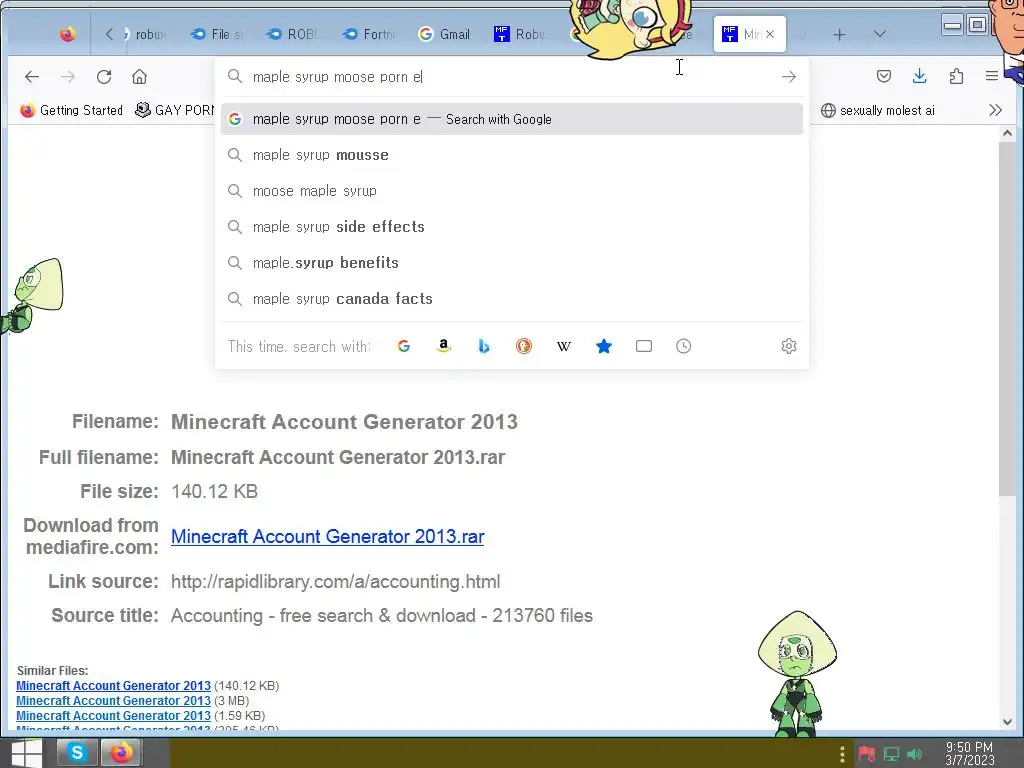The width and height of the screenshot is (1024, 768).
Task: Save to Pocket icon
Action: coord(884,76)
